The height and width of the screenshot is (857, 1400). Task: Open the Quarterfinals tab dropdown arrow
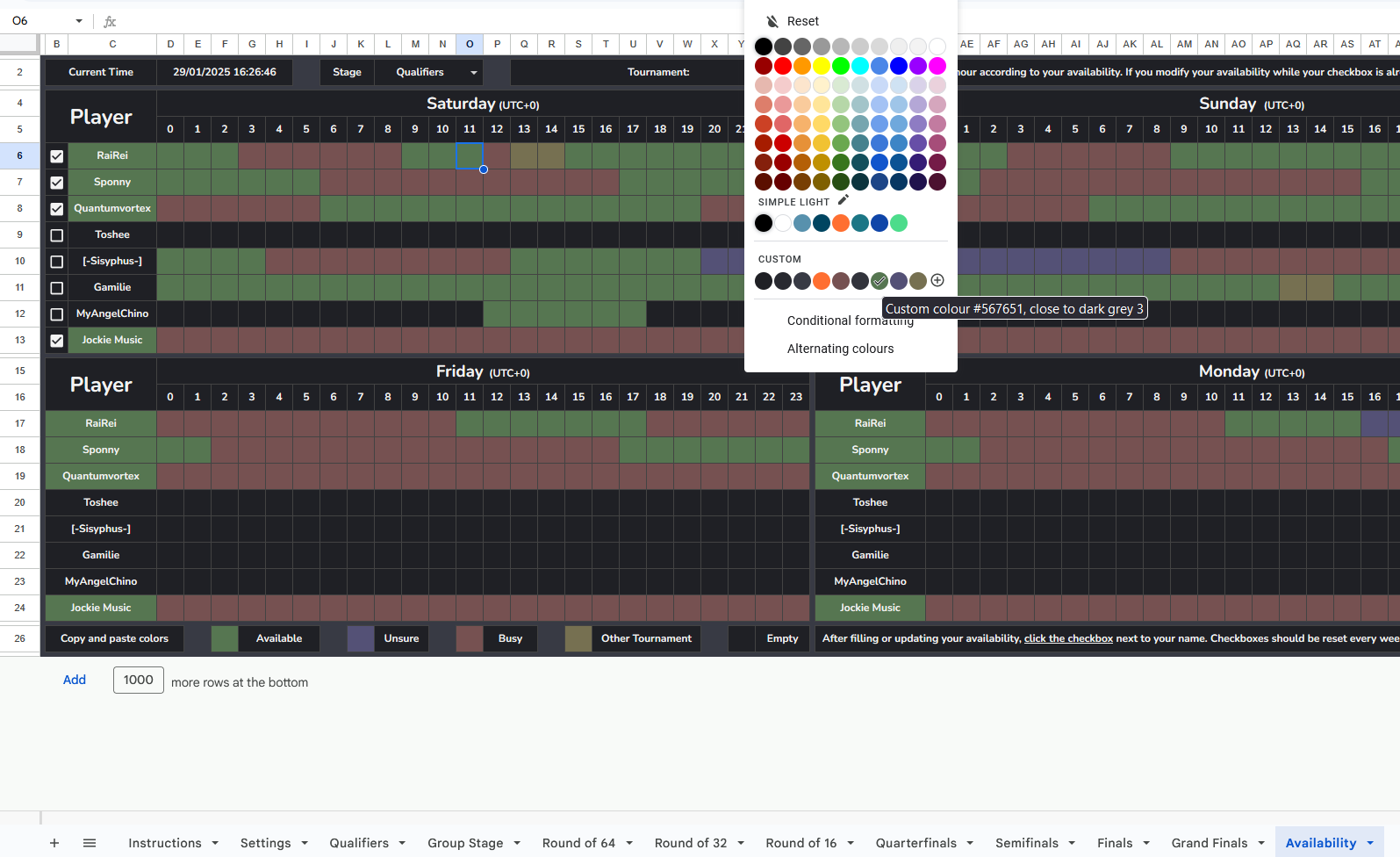coord(970,843)
